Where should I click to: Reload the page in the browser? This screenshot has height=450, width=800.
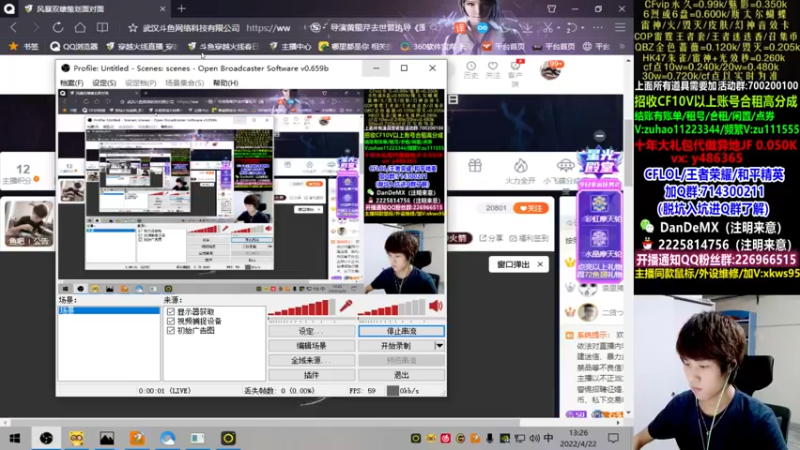point(58,28)
